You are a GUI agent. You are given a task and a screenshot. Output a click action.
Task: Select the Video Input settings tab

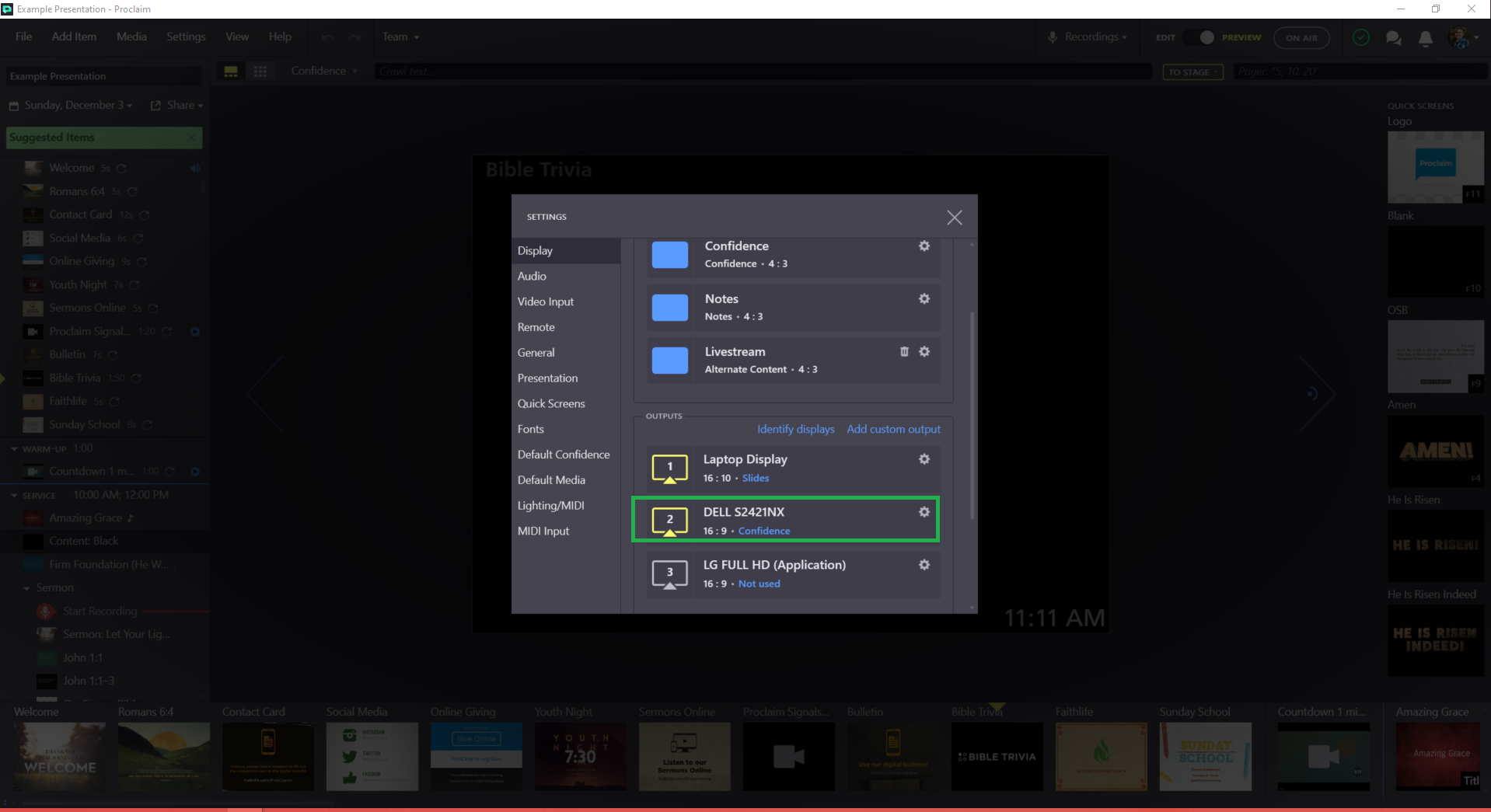pyautogui.click(x=566, y=301)
